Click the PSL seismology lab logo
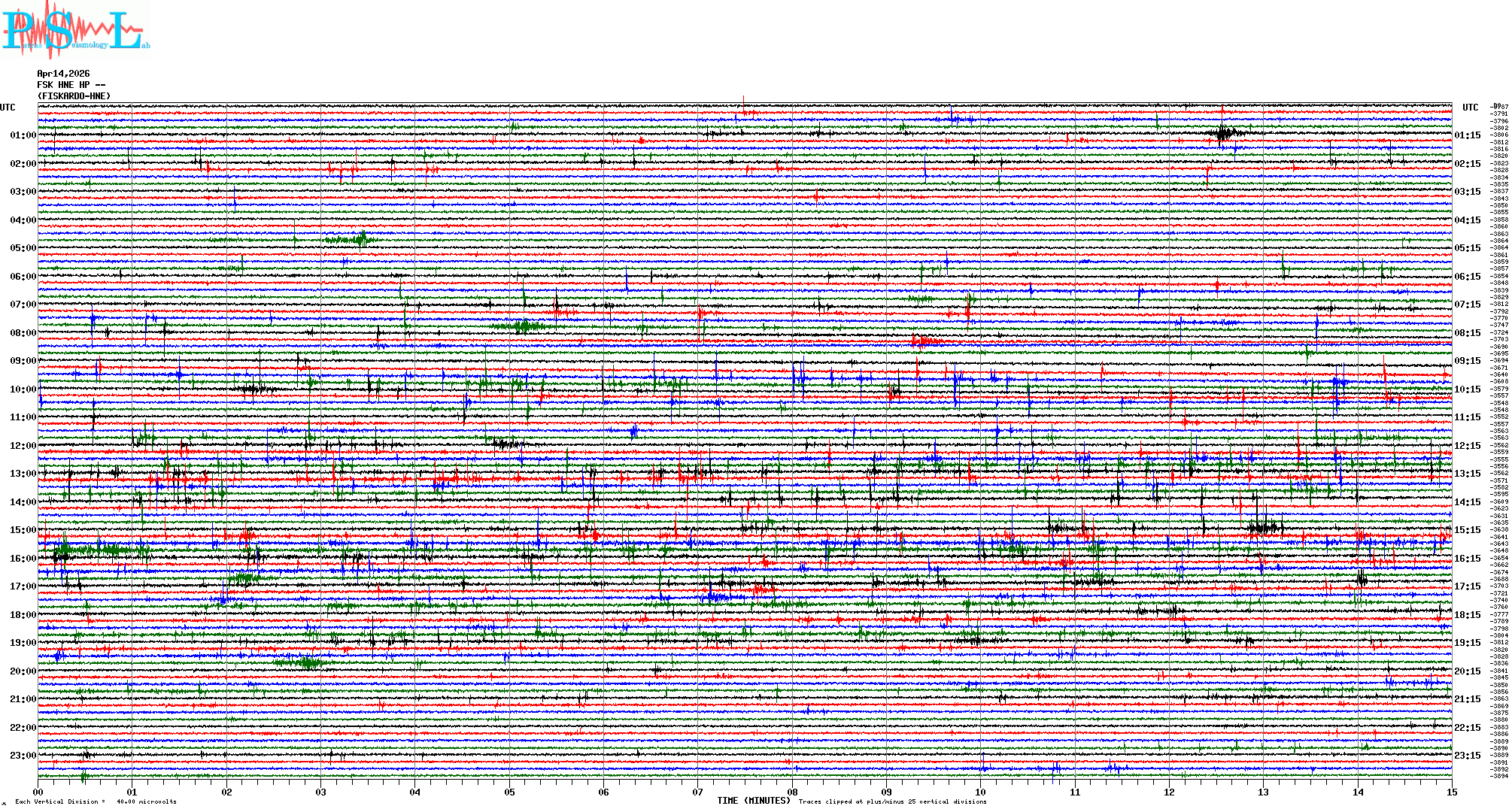 (75, 32)
